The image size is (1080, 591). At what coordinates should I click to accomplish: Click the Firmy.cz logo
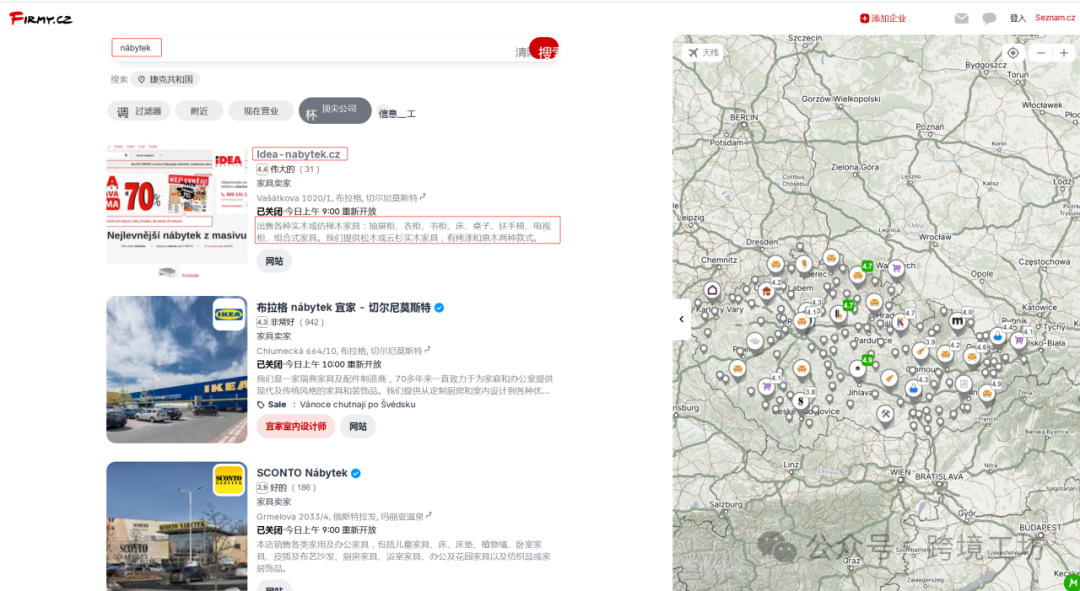point(41,18)
